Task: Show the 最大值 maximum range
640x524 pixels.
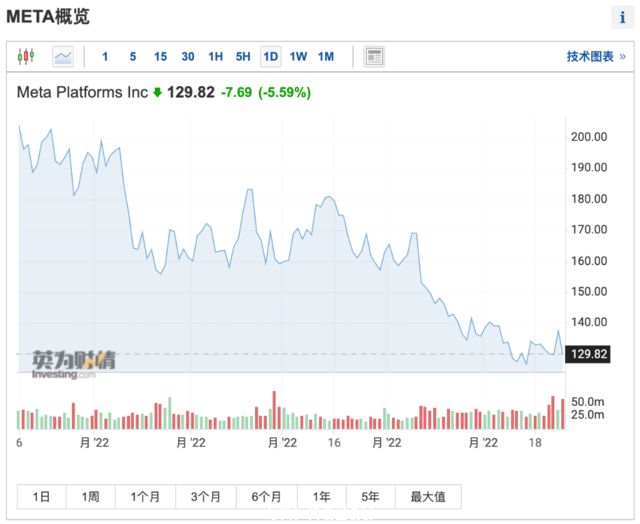Action: (x=428, y=497)
